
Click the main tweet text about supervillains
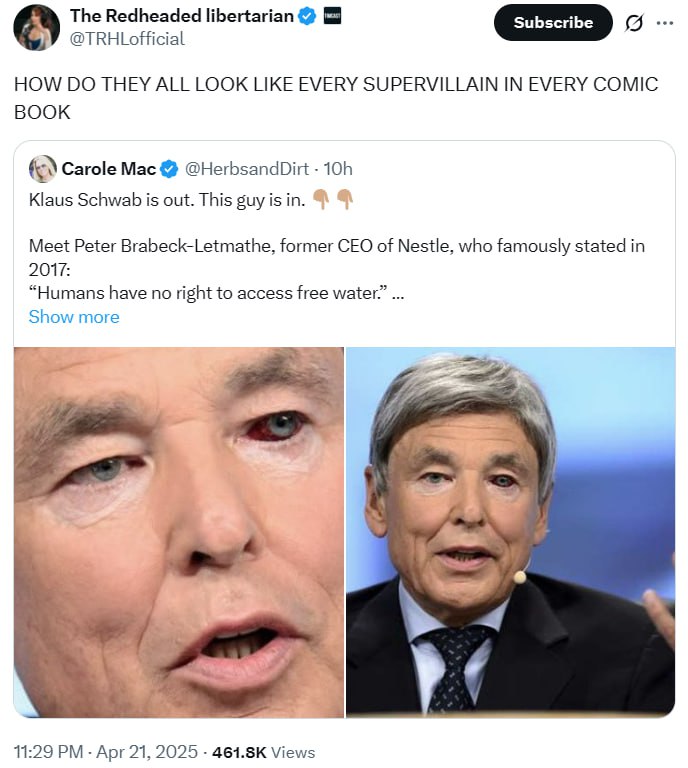point(336,98)
